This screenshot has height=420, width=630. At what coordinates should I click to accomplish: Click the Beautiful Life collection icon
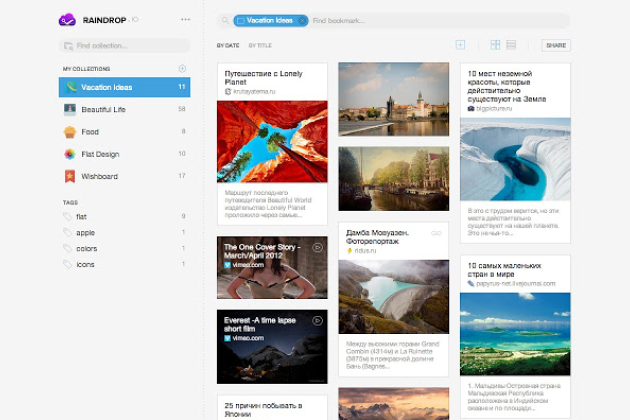[x=70, y=109]
